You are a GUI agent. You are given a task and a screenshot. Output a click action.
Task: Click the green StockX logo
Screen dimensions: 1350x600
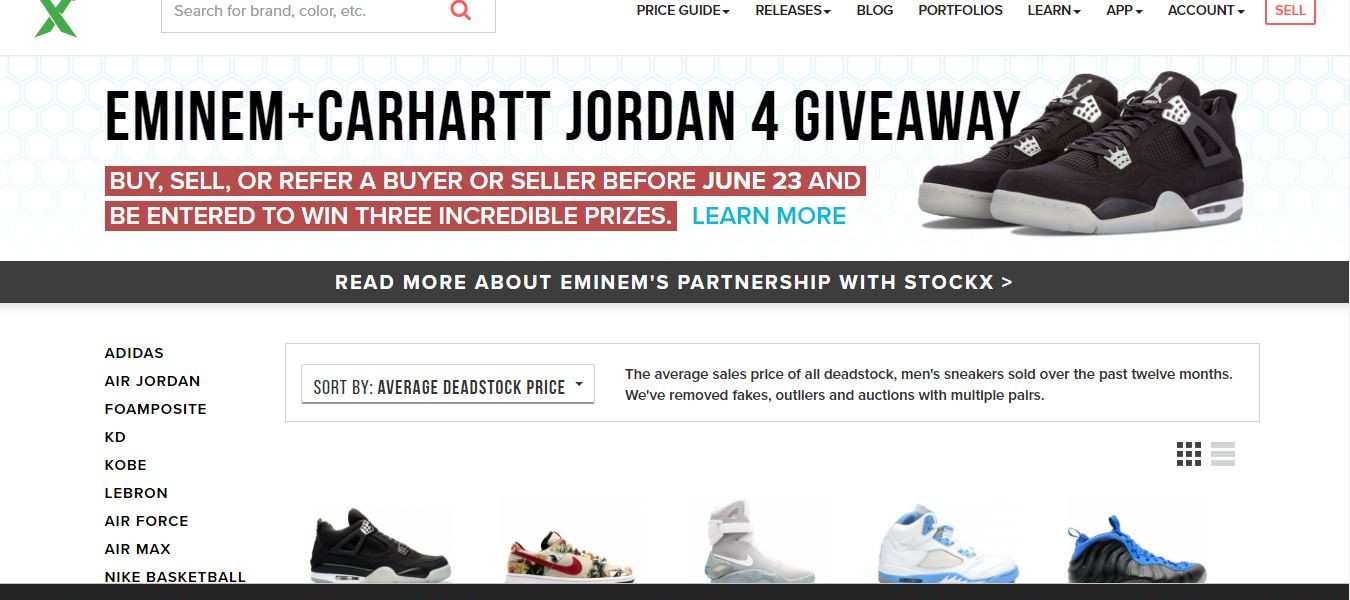[x=55, y=18]
